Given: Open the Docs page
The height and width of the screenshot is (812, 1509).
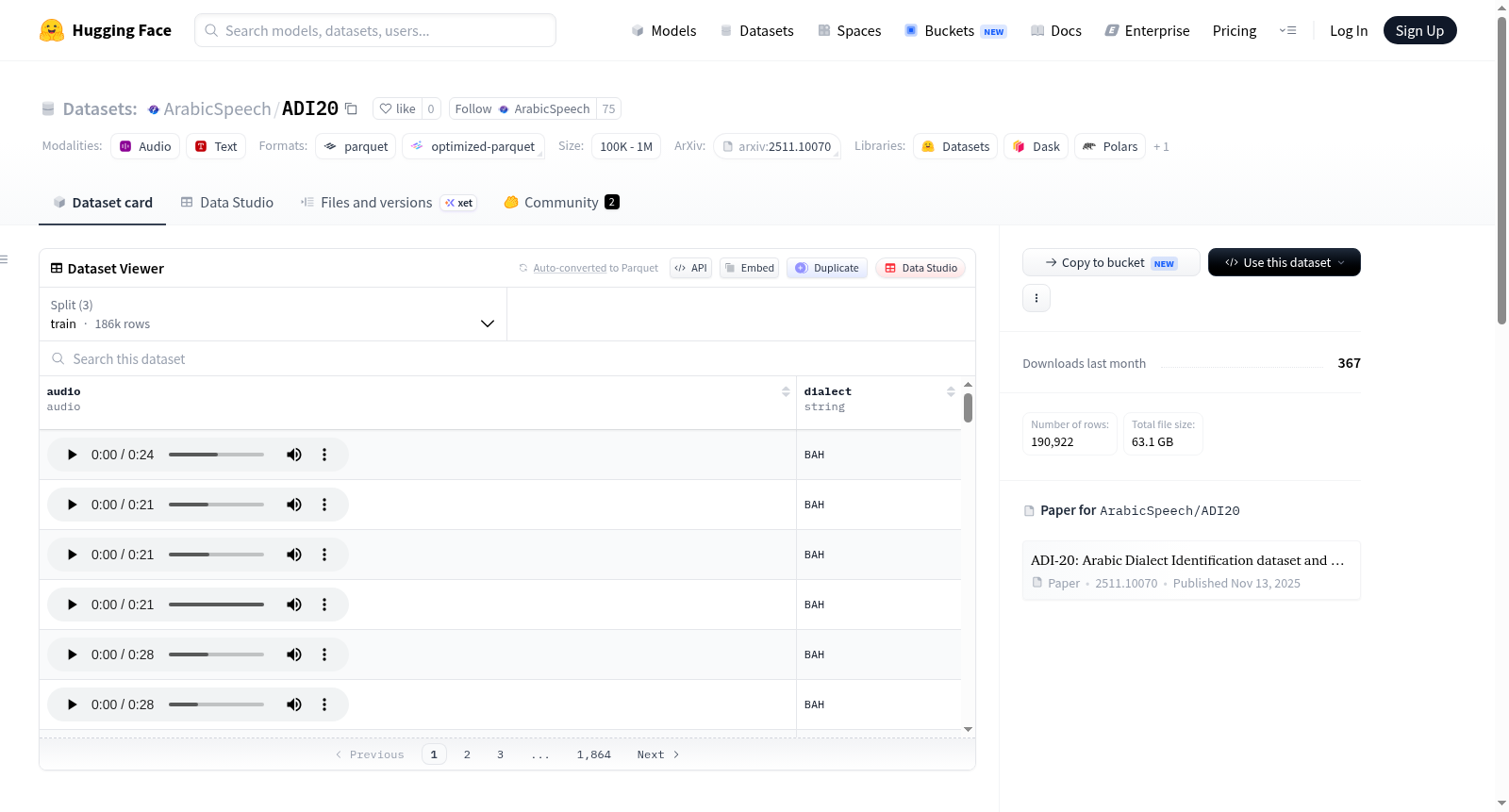Looking at the screenshot, I should coord(1056,30).
